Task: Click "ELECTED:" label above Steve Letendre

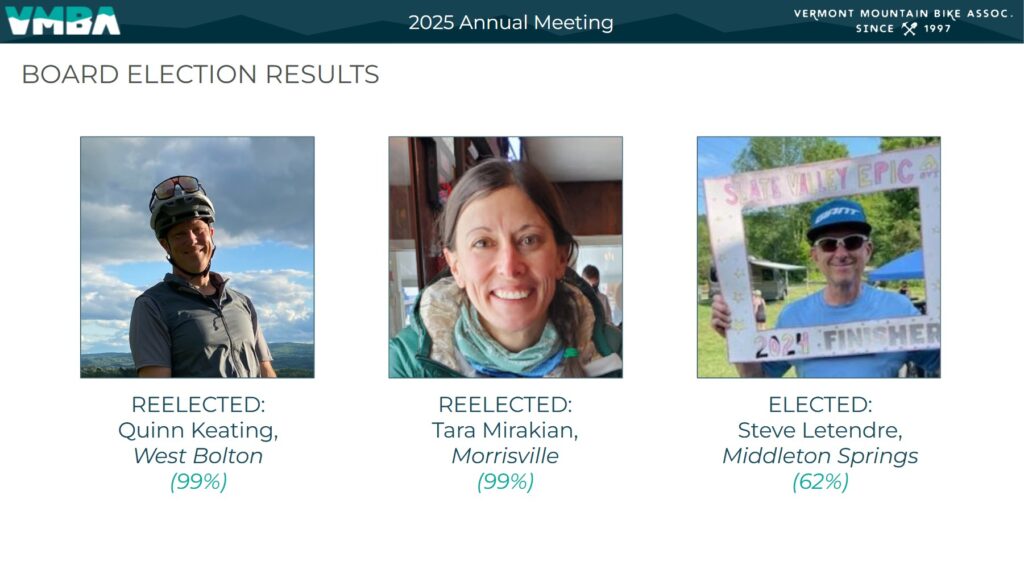Action: (x=820, y=404)
